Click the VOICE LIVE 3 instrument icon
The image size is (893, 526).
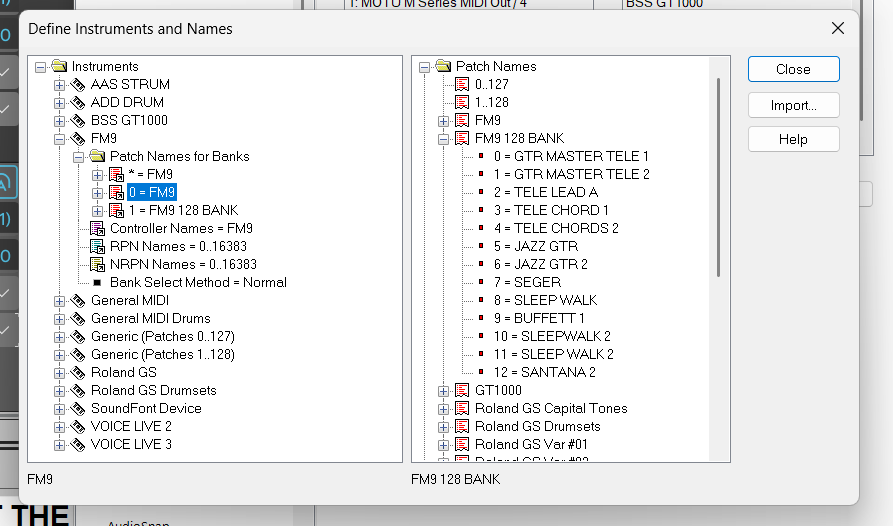coord(78,445)
